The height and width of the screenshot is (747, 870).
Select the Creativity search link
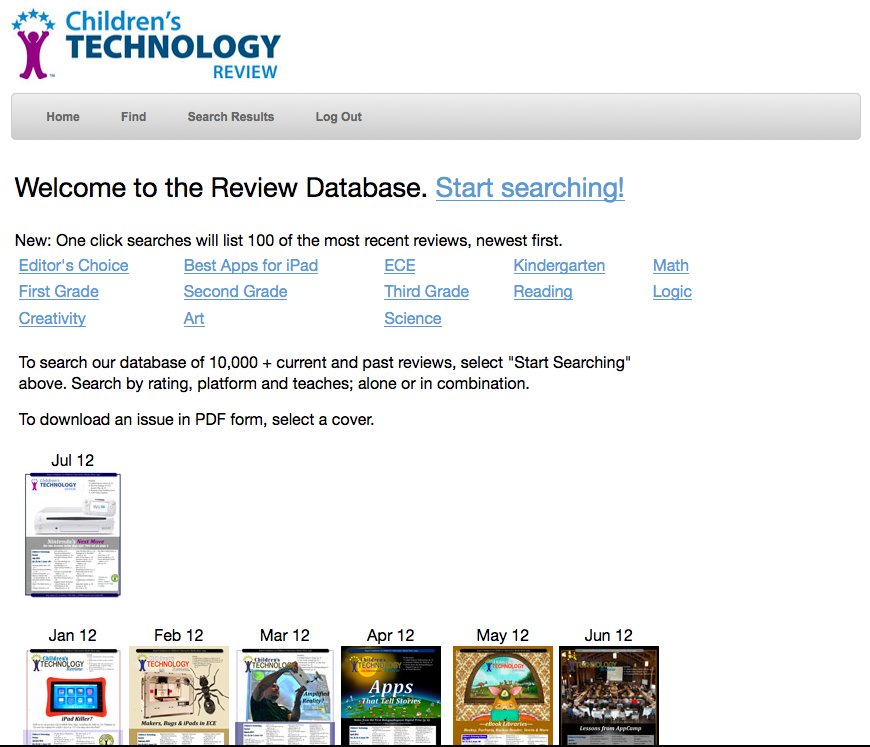[x=52, y=319]
